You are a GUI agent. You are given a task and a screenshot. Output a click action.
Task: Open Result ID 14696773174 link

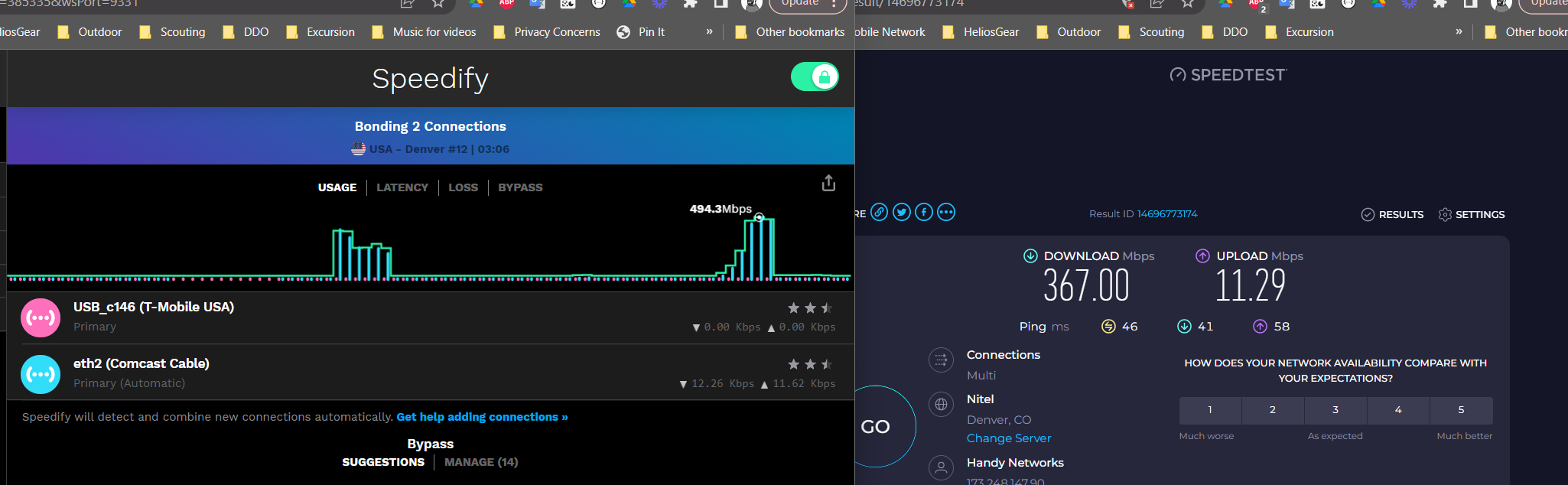click(1167, 214)
